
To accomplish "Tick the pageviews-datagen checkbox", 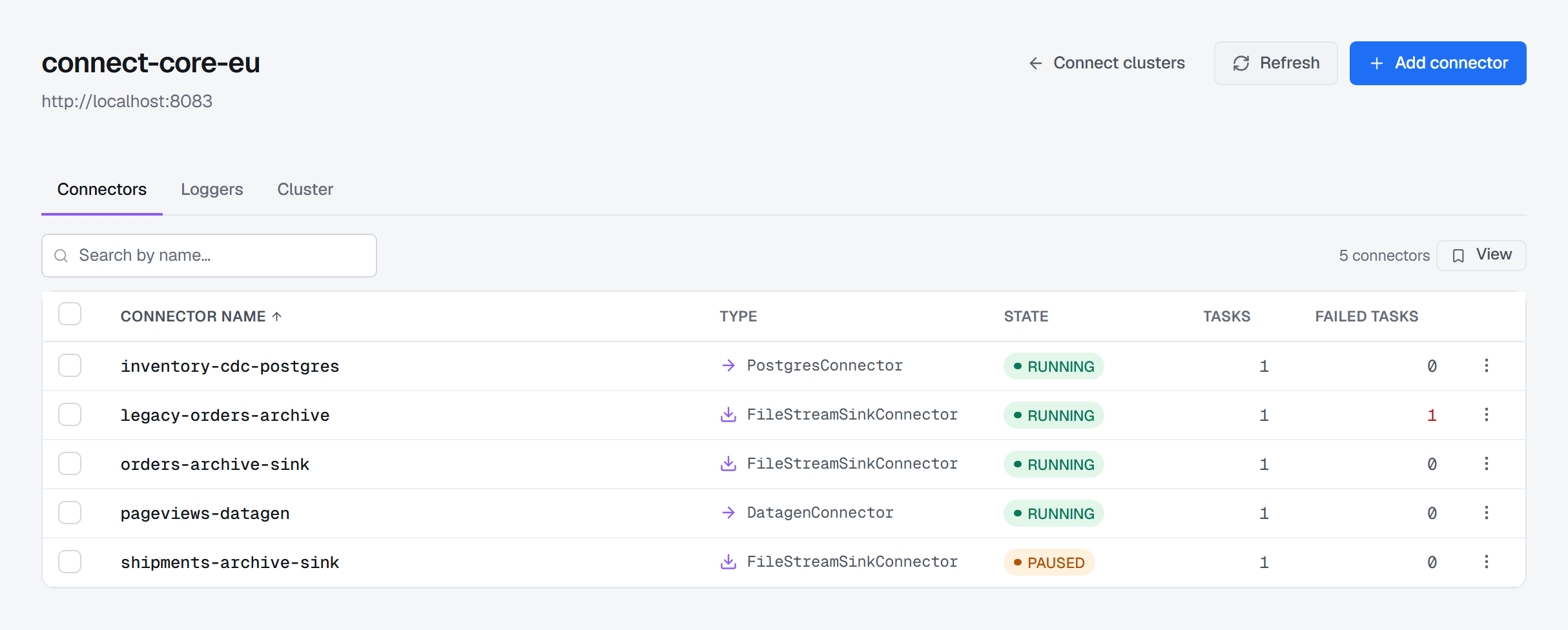I will click(x=70, y=513).
